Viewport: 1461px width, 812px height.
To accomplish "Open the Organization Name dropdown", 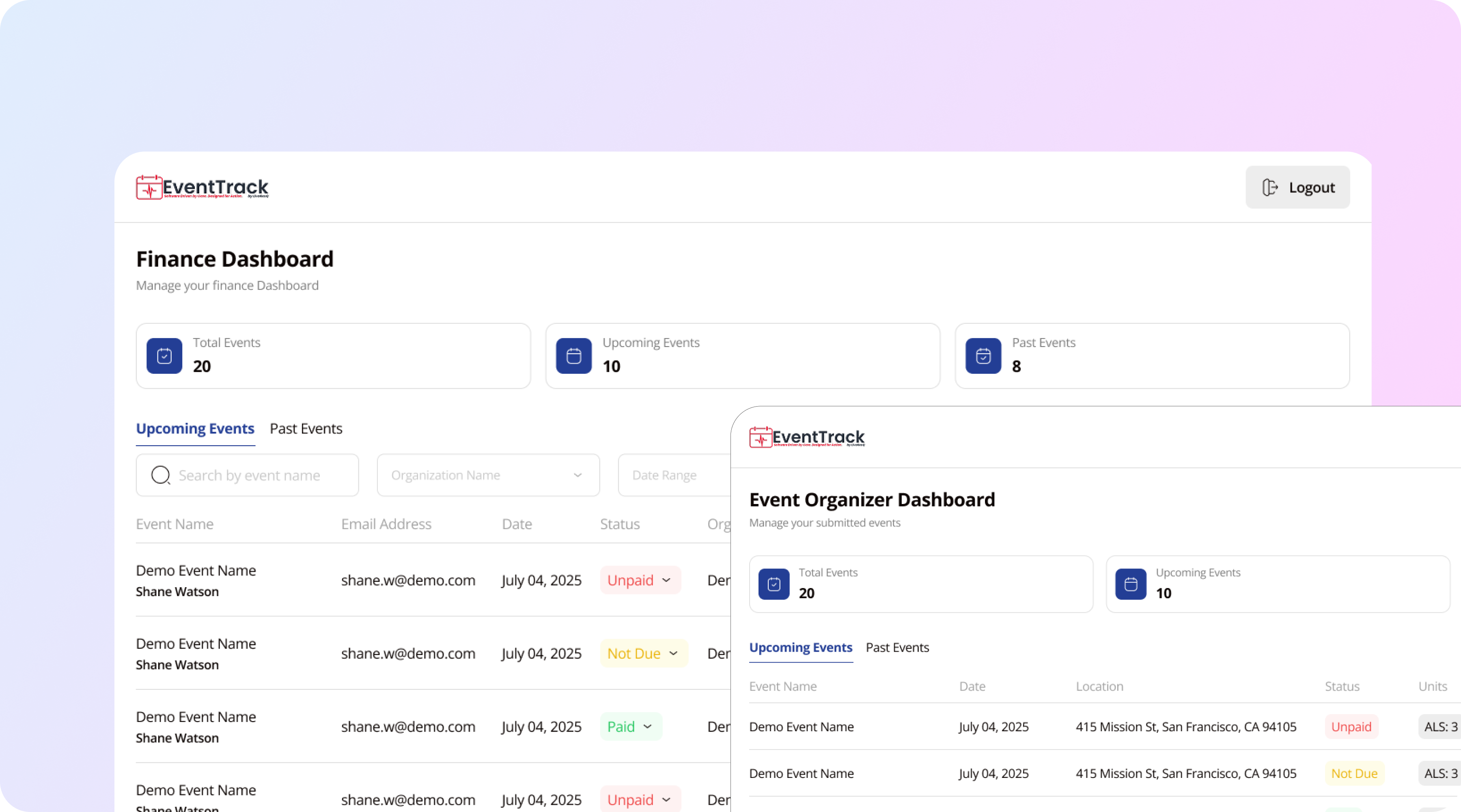I will (x=488, y=475).
